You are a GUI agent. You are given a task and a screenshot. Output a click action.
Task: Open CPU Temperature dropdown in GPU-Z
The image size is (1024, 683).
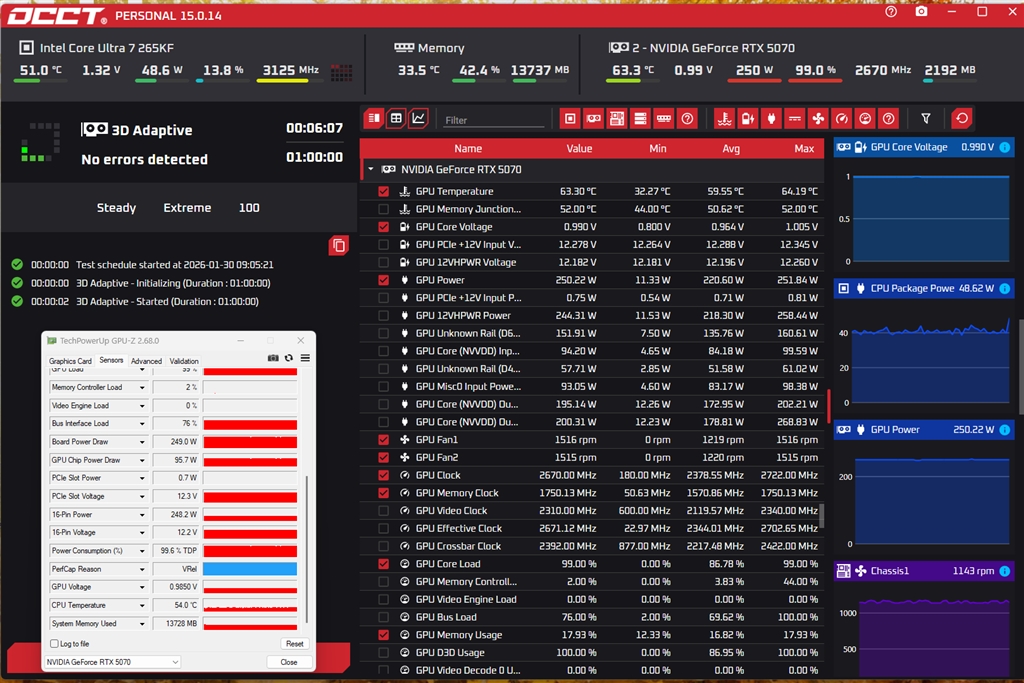point(142,605)
